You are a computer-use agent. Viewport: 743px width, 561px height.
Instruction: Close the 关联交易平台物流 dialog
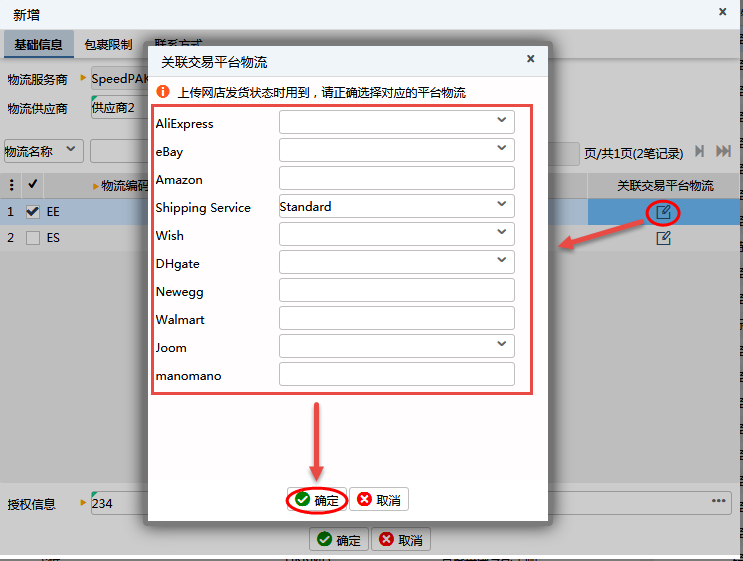point(530,59)
